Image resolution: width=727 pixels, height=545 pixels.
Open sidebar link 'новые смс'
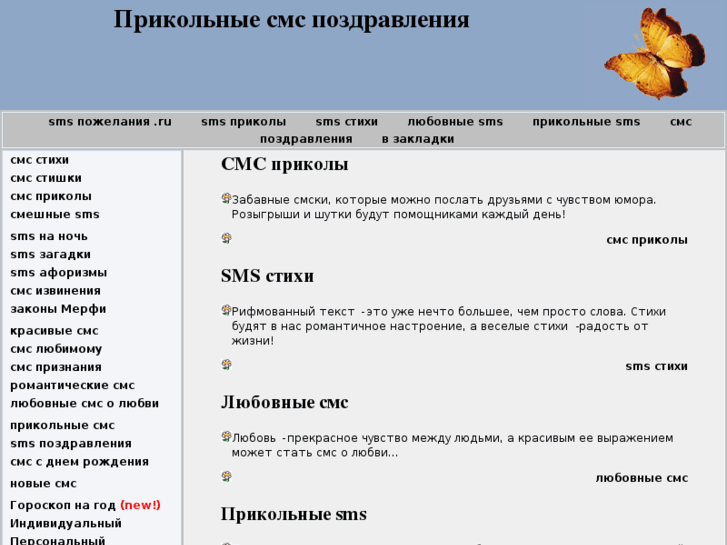point(43,483)
